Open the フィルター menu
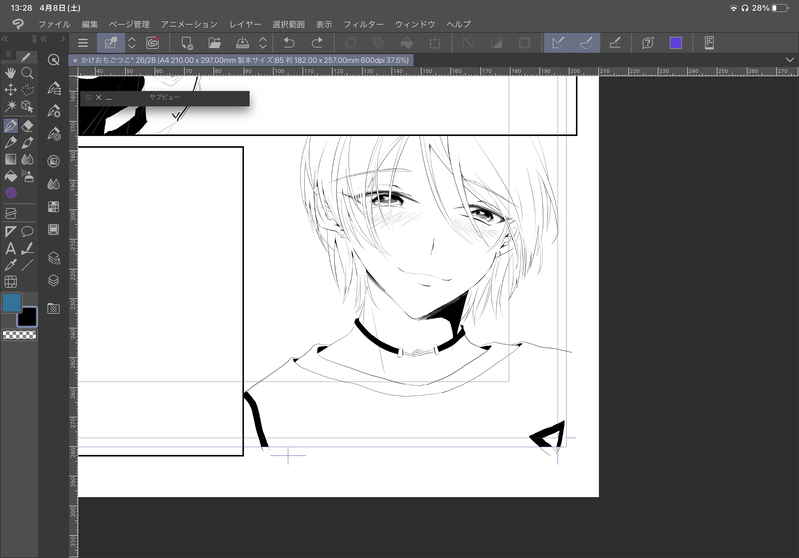Viewport: 799px width, 558px height. [x=363, y=24]
